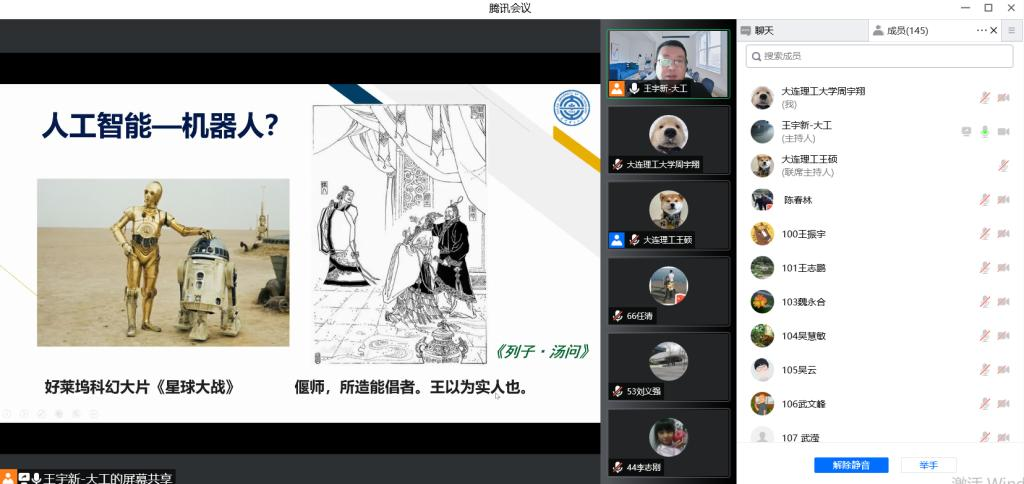Click the 66任涛 participant tile
This screenshot has height=484, width=1024.
669,291
